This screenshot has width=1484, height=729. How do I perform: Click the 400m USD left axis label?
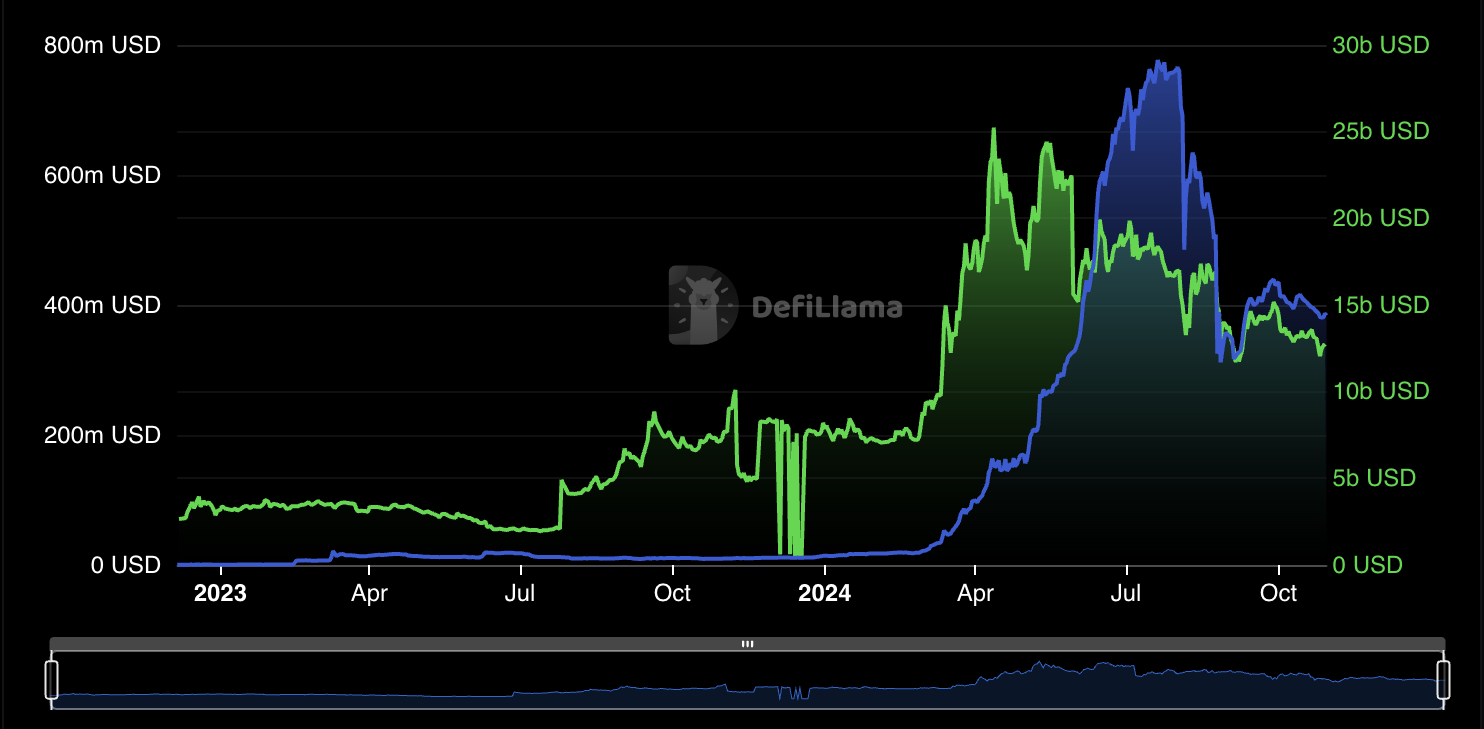(x=102, y=305)
